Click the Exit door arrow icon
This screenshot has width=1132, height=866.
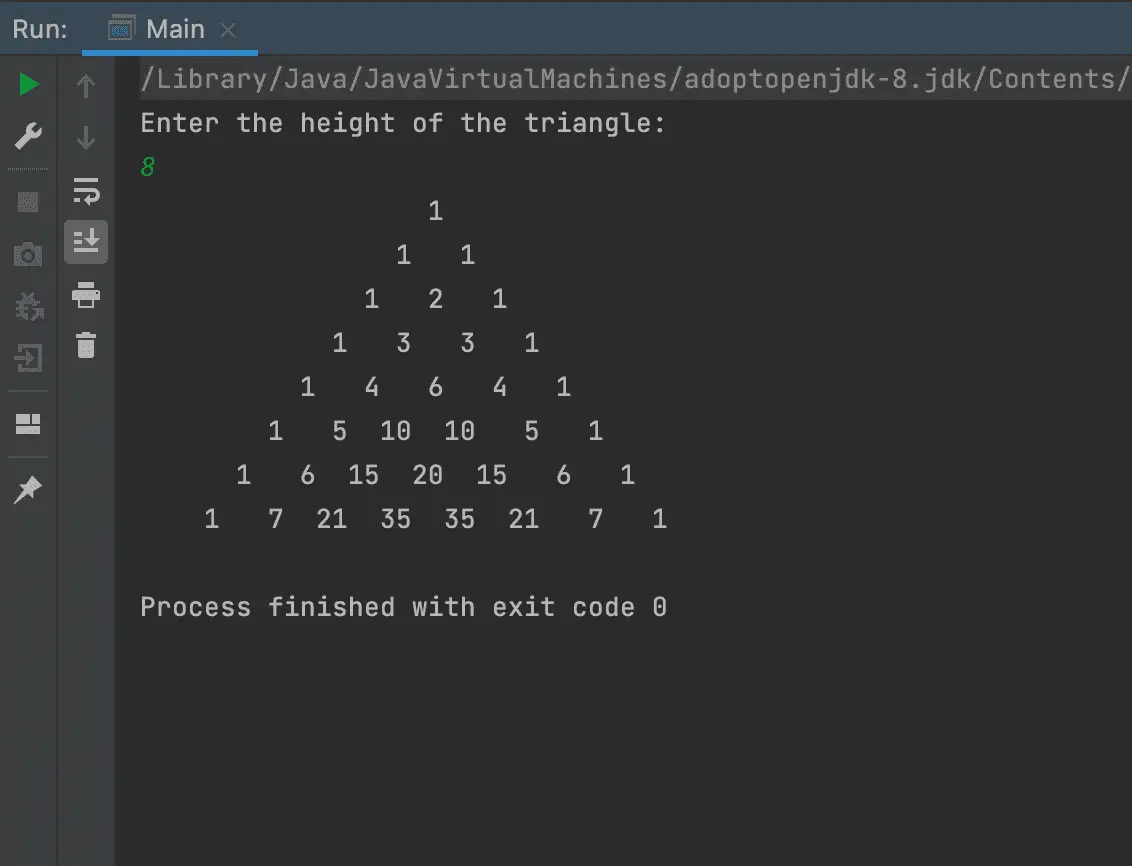29,358
